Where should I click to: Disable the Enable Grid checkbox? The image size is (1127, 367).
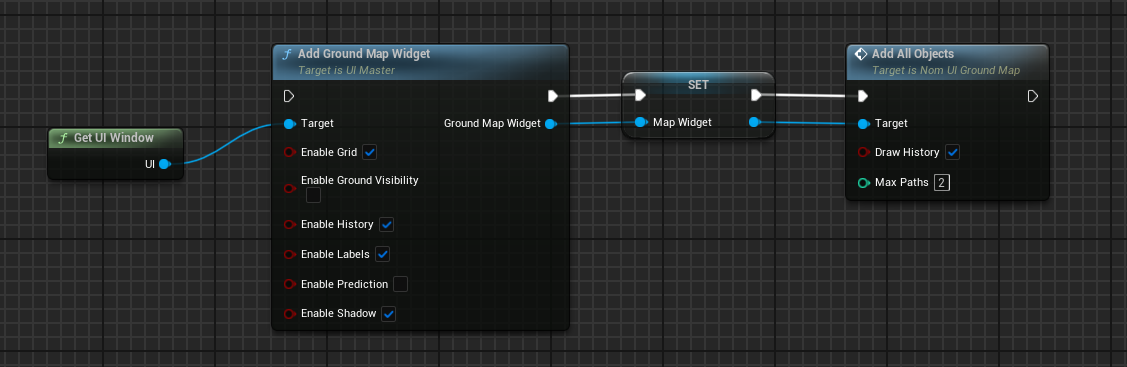[369, 152]
